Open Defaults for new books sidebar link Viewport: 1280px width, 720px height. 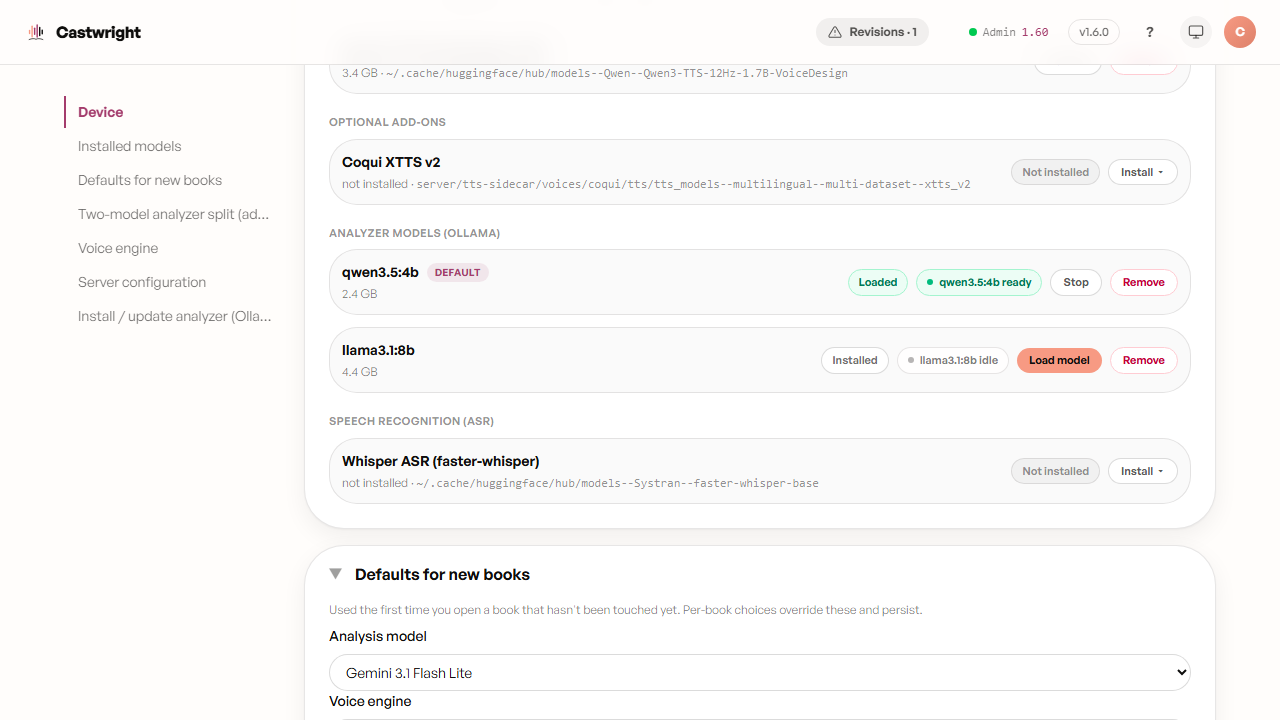tap(150, 180)
